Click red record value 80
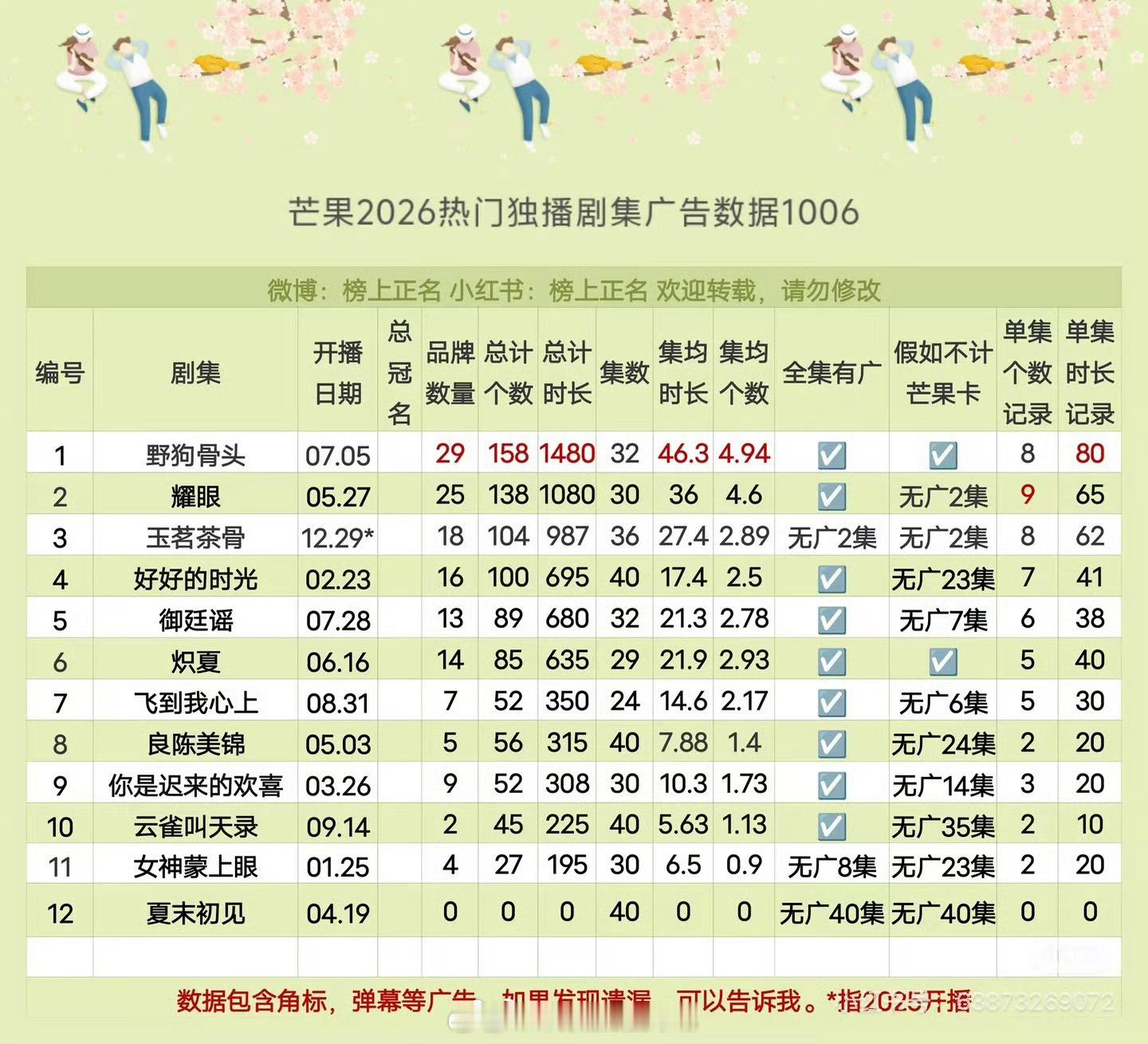Viewport: 1148px width, 1044px height. [1090, 453]
